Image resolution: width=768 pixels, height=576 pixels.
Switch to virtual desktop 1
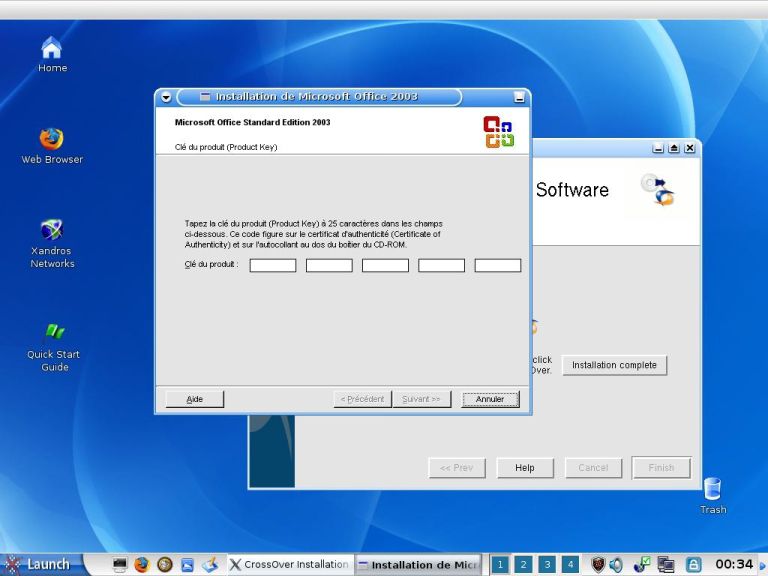tap(500, 565)
